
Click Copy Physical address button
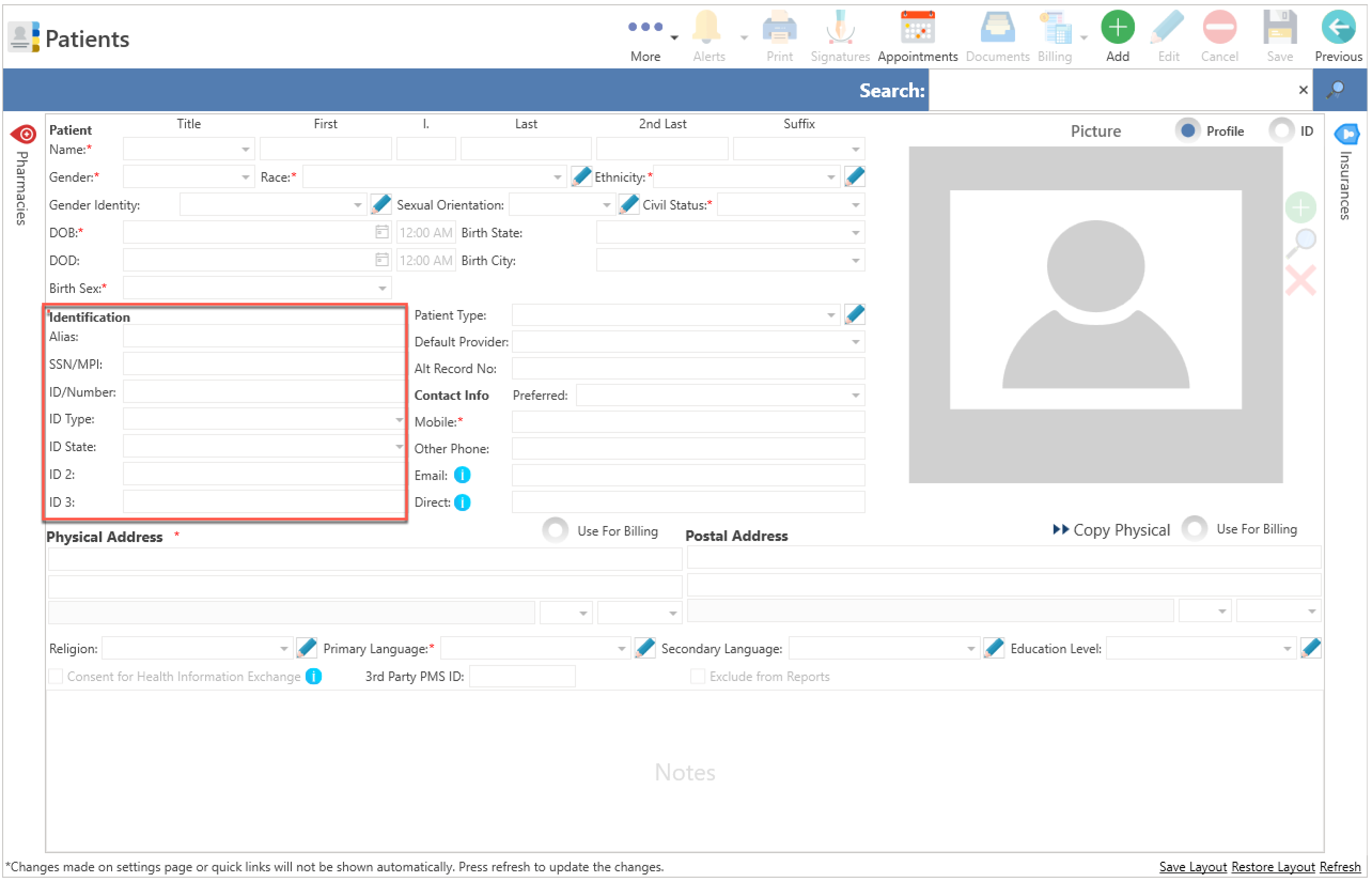(x=1112, y=530)
